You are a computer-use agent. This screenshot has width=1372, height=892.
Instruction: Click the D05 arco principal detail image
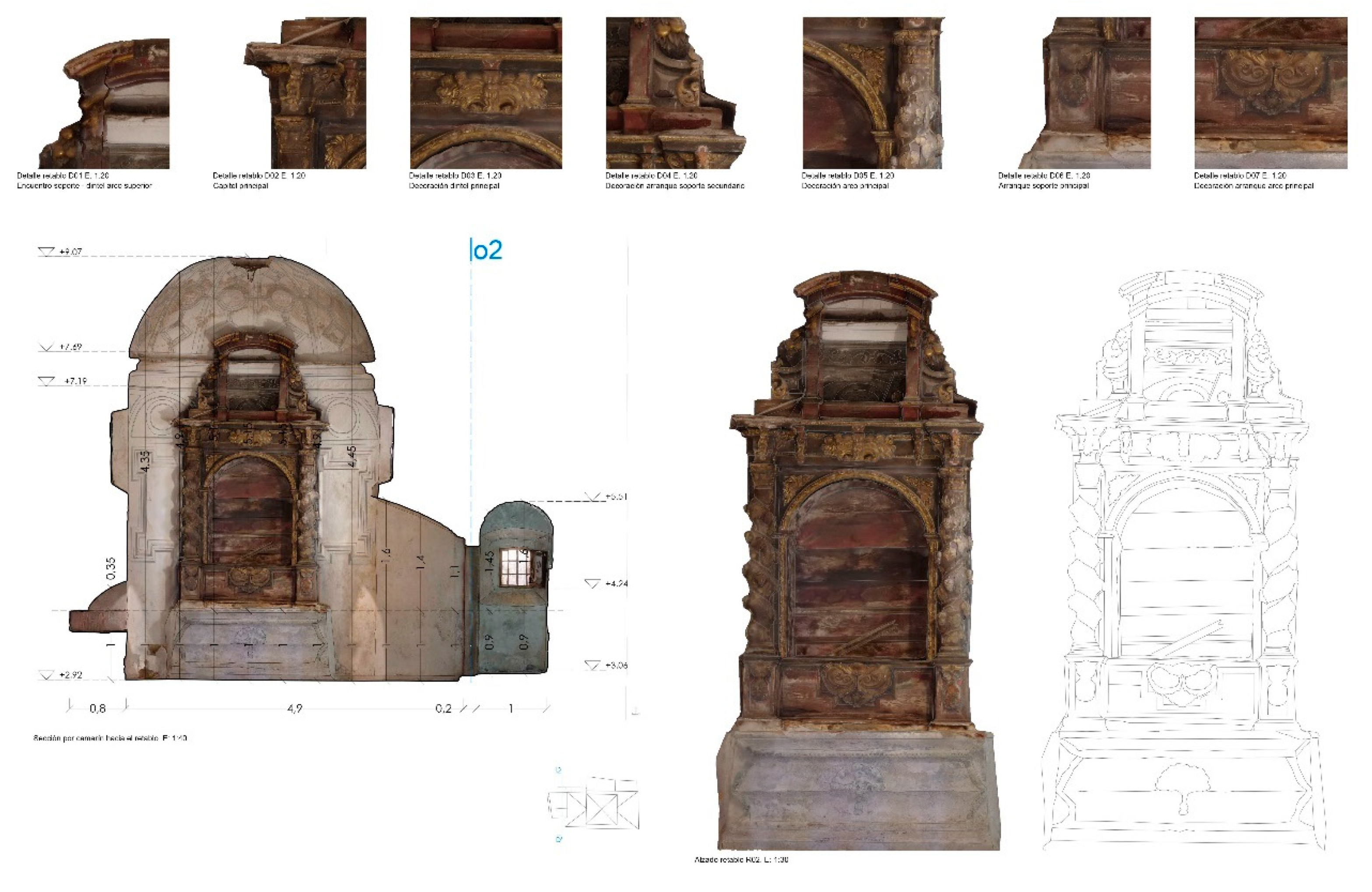[873, 93]
